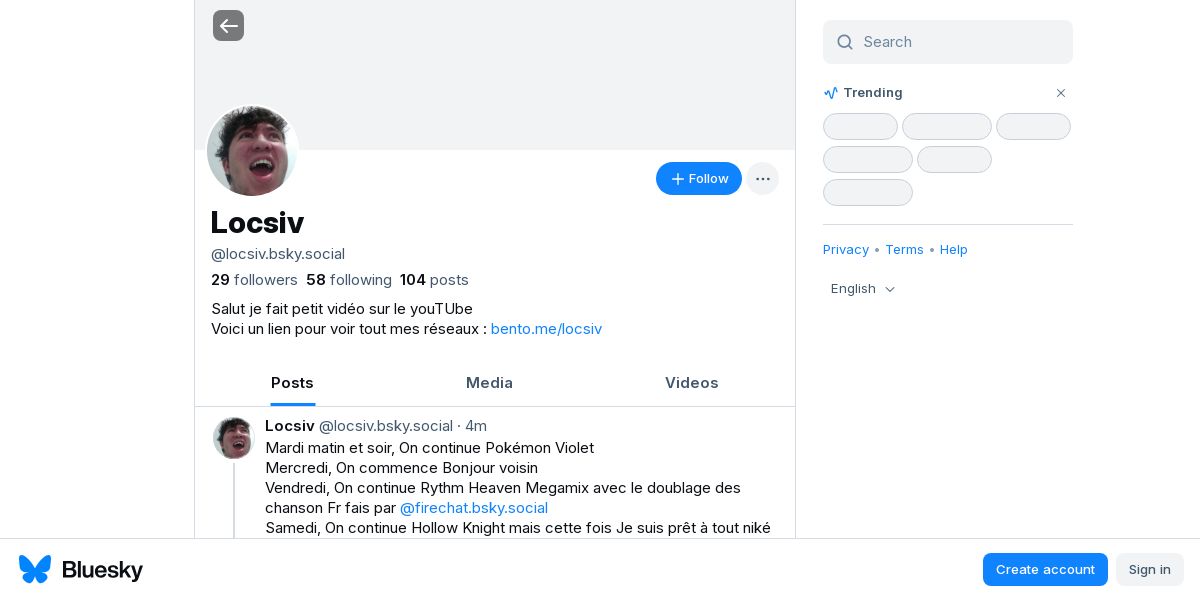Open the Terms link
This screenshot has height=600, width=1200.
(904, 250)
